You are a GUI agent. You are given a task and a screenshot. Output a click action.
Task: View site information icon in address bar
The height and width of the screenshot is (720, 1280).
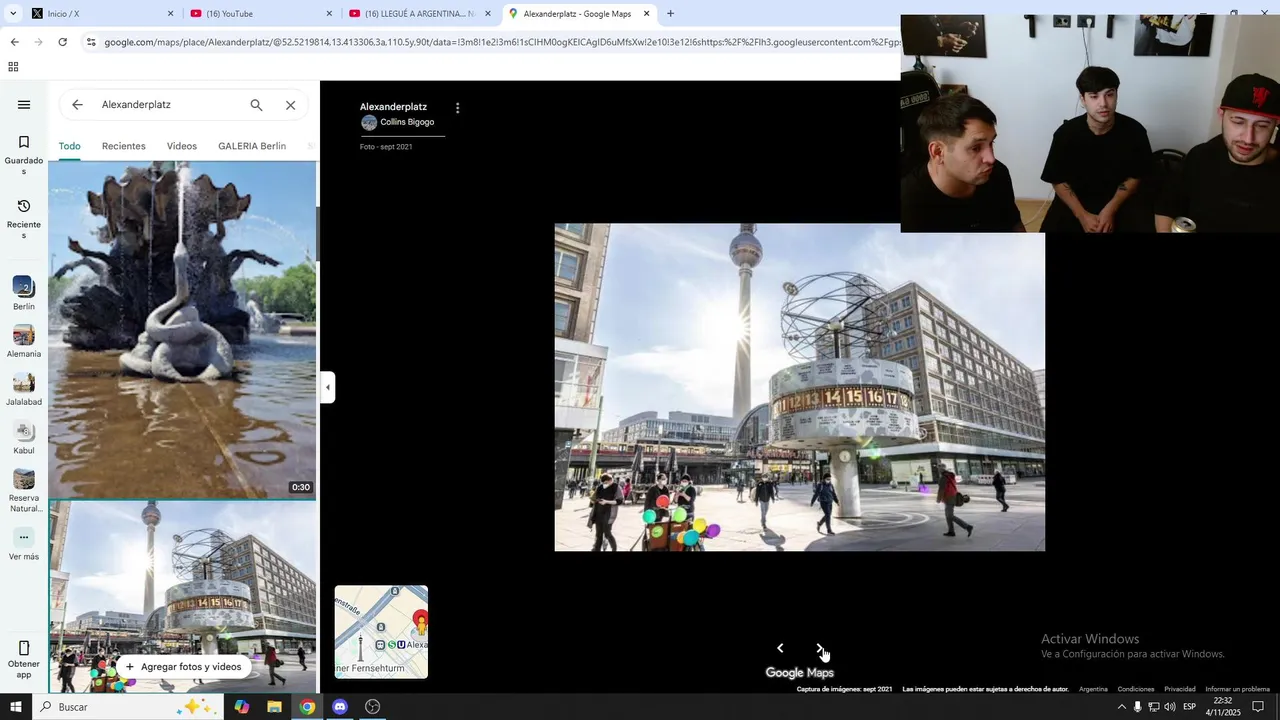[x=91, y=42]
